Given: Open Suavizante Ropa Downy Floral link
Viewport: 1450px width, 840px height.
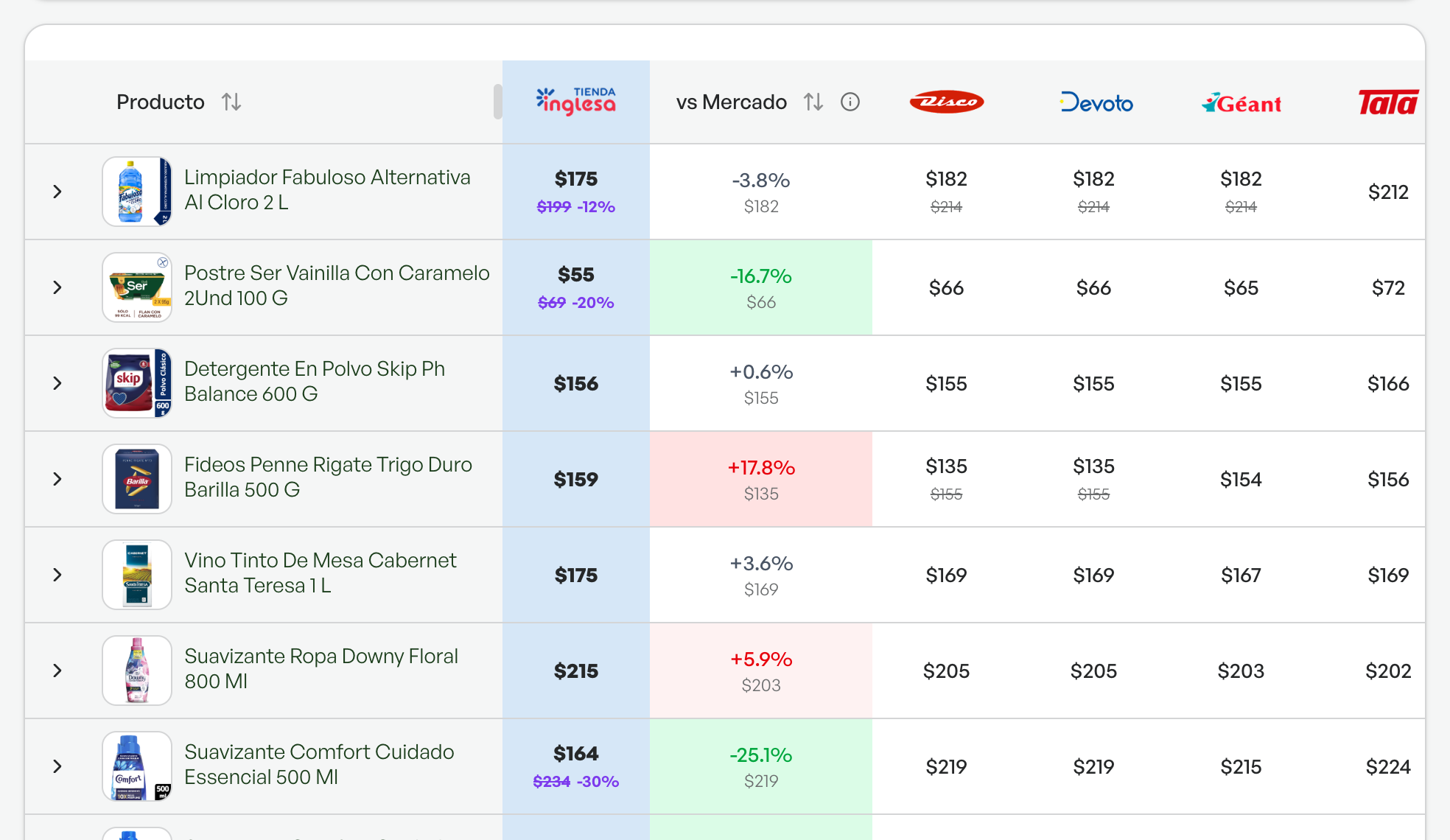Looking at the screenshot, I should click(321, 668).
